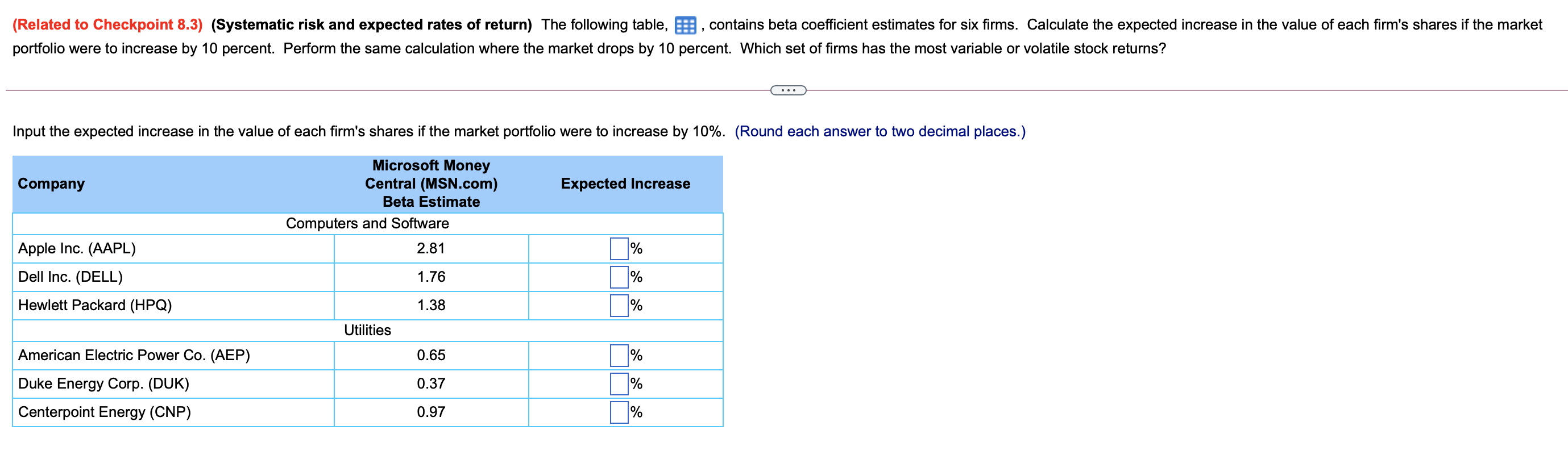Click the percent sign beside Dell's input
The height and width of the screenshot is (459, 1568).
[636, 277]
